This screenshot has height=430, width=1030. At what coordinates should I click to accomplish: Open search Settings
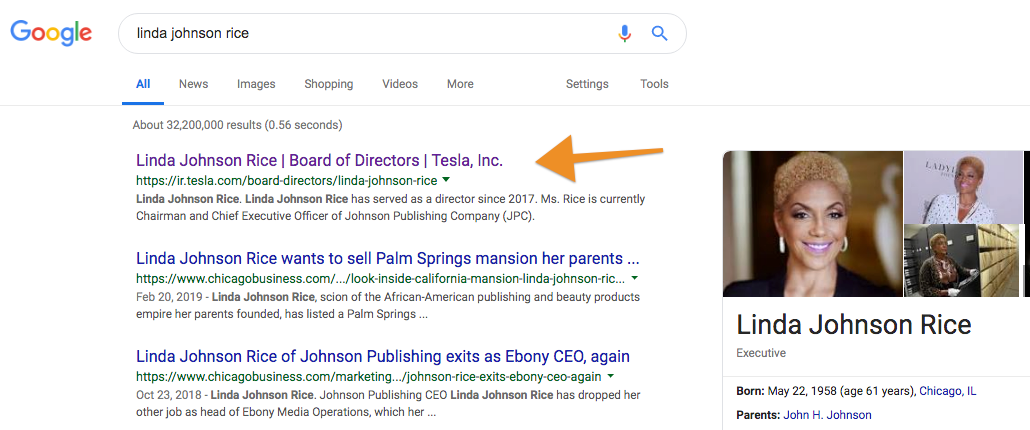click(x=587, y=84)
